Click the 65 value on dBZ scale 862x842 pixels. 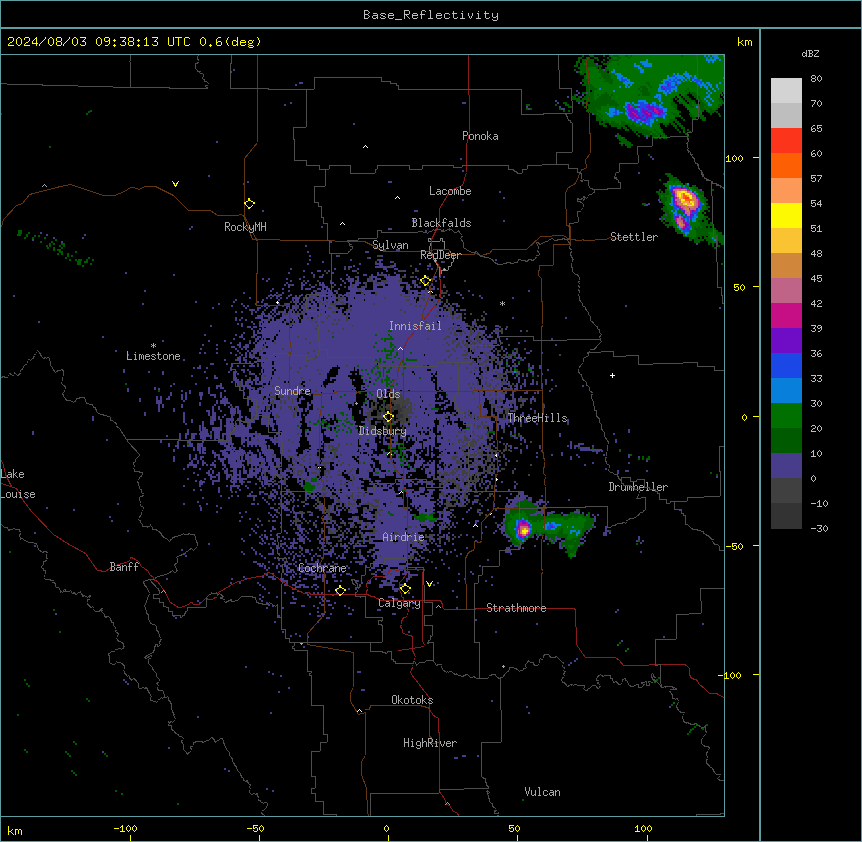coord(816,129)
